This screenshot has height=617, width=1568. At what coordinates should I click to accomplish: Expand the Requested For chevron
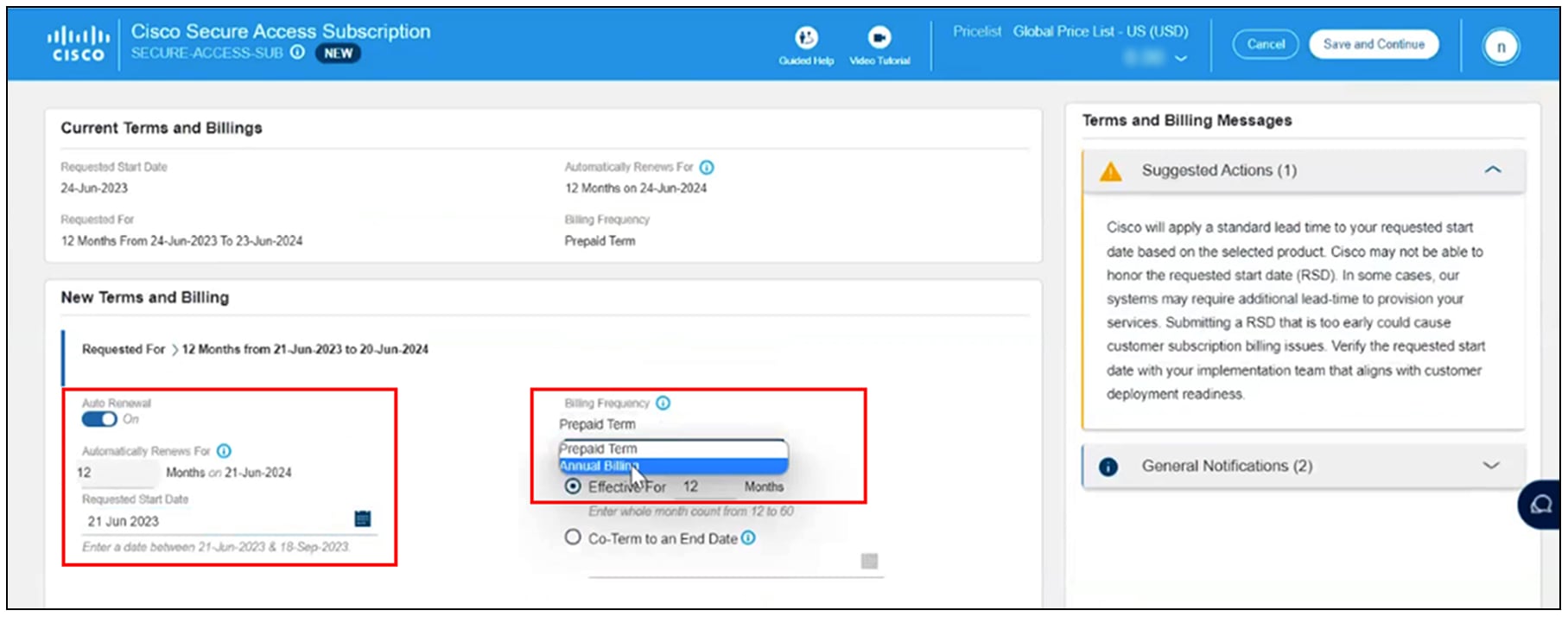[x=175, y=350]
